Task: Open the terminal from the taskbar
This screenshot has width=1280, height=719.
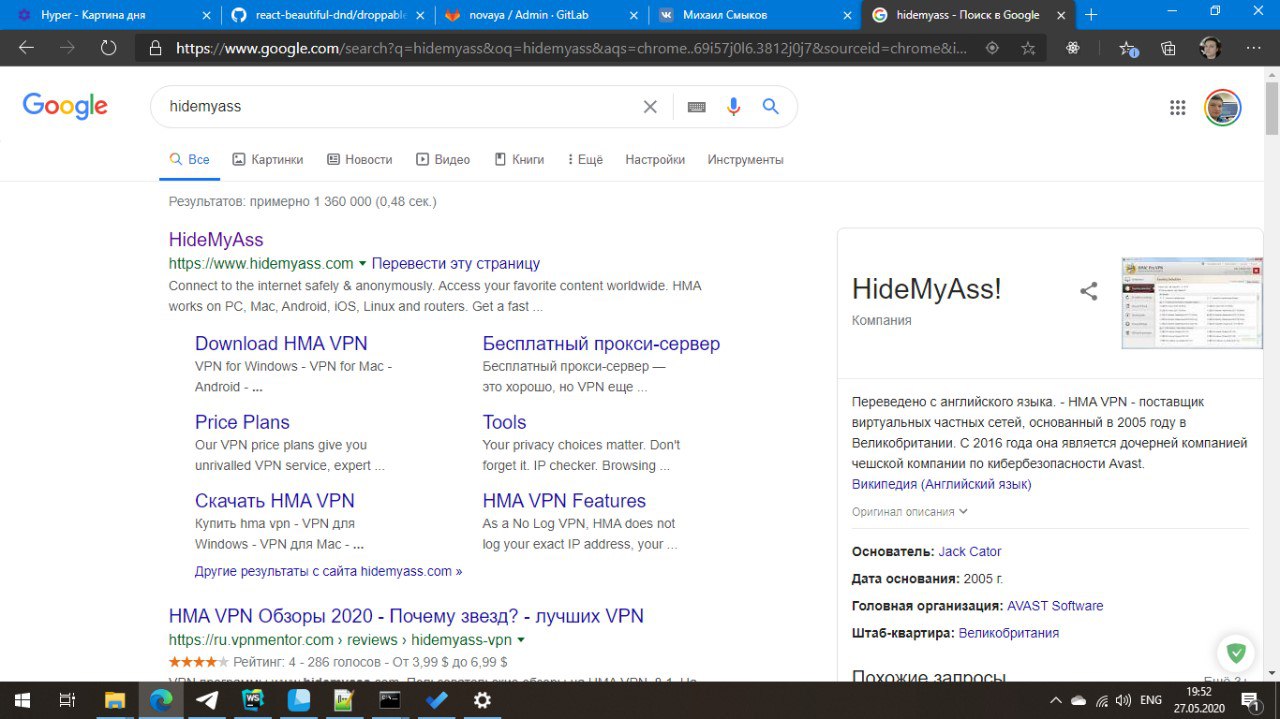Action: tap(390, 700)
